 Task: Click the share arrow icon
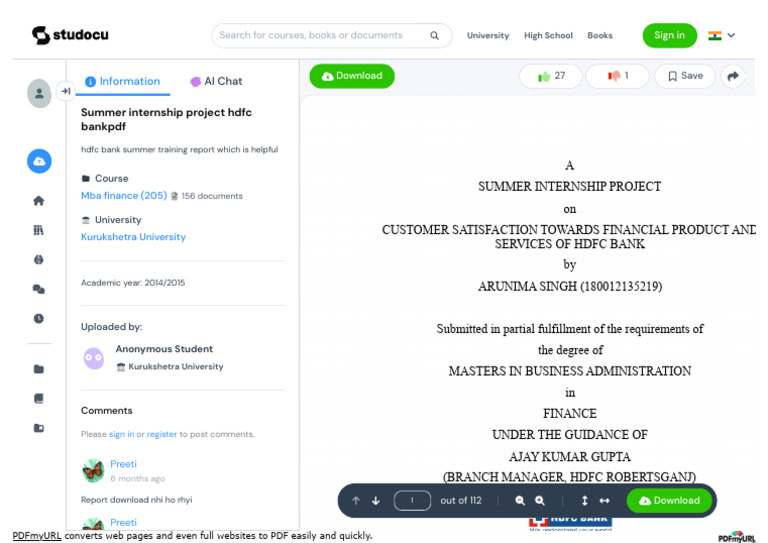tap(733, 76)
